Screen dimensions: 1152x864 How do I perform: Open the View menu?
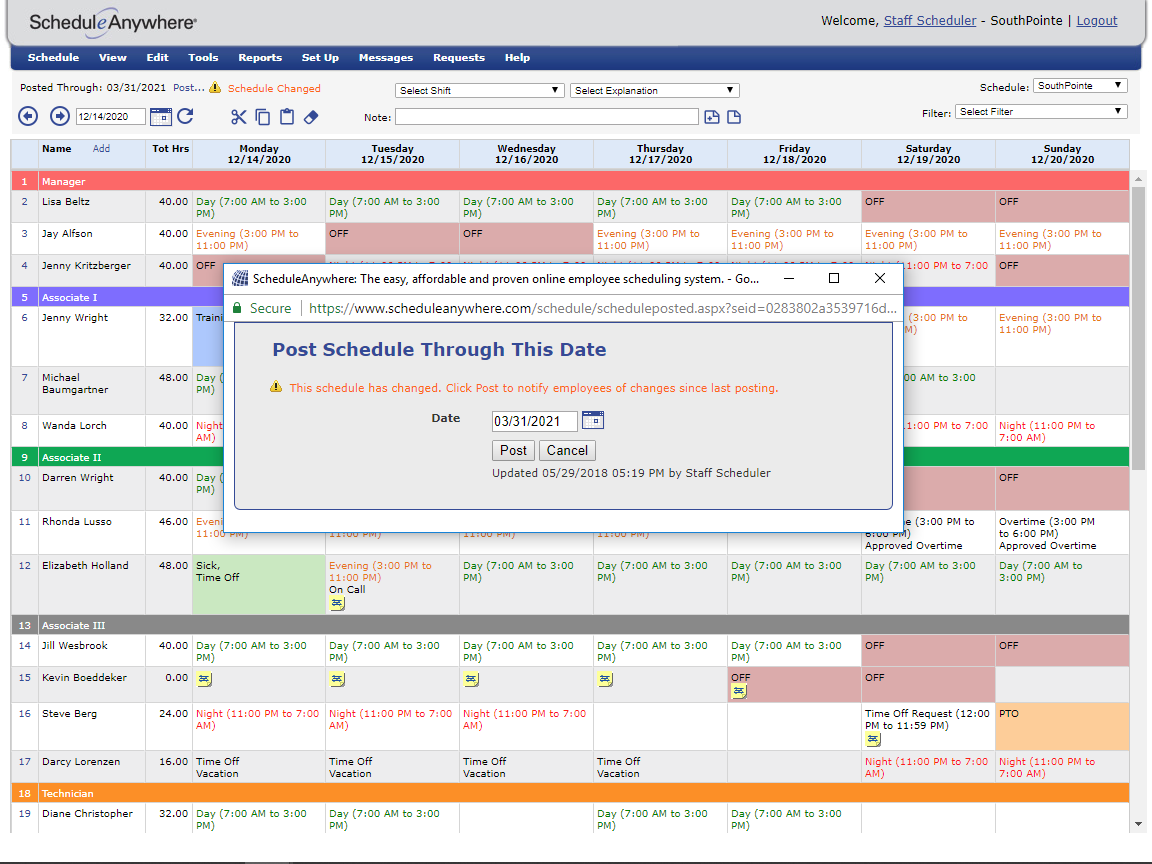point(112,57)
